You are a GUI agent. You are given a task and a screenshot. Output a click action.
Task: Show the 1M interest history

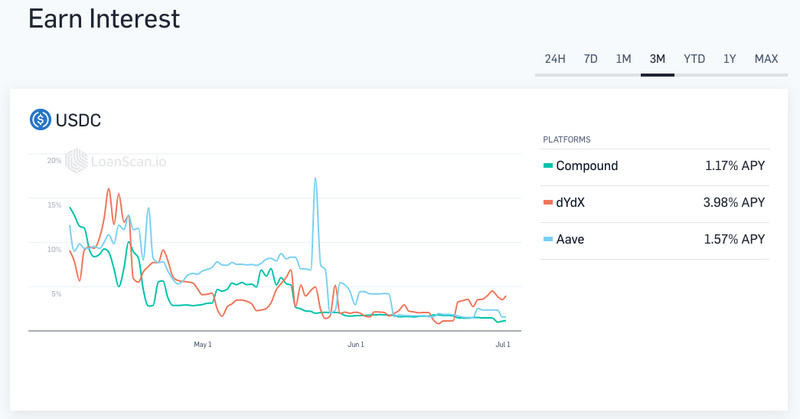pyautogui.click(x=623, y=59)
